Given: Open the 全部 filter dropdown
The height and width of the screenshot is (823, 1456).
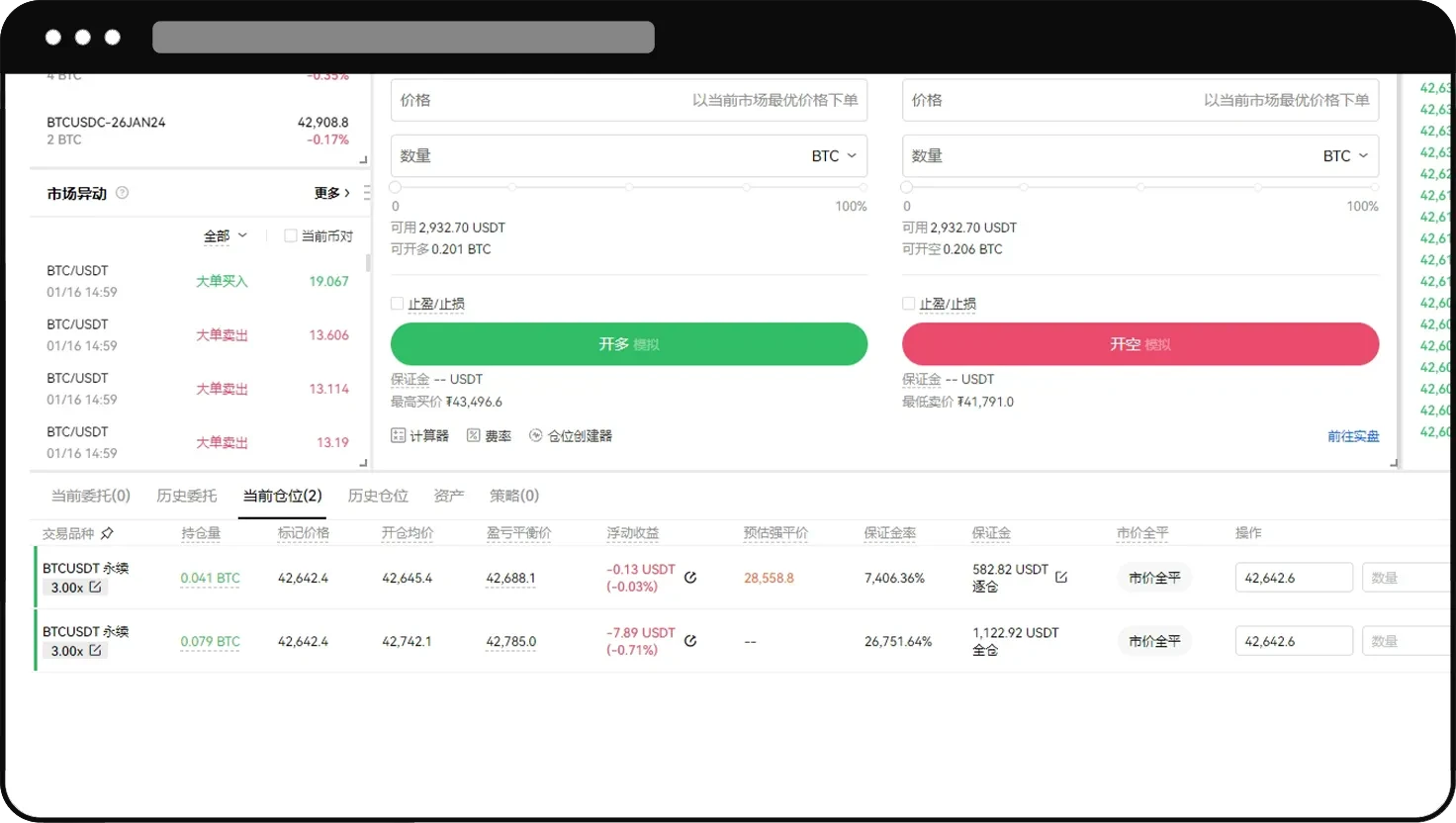Looking at the screenshot, I should pos(226,235).
